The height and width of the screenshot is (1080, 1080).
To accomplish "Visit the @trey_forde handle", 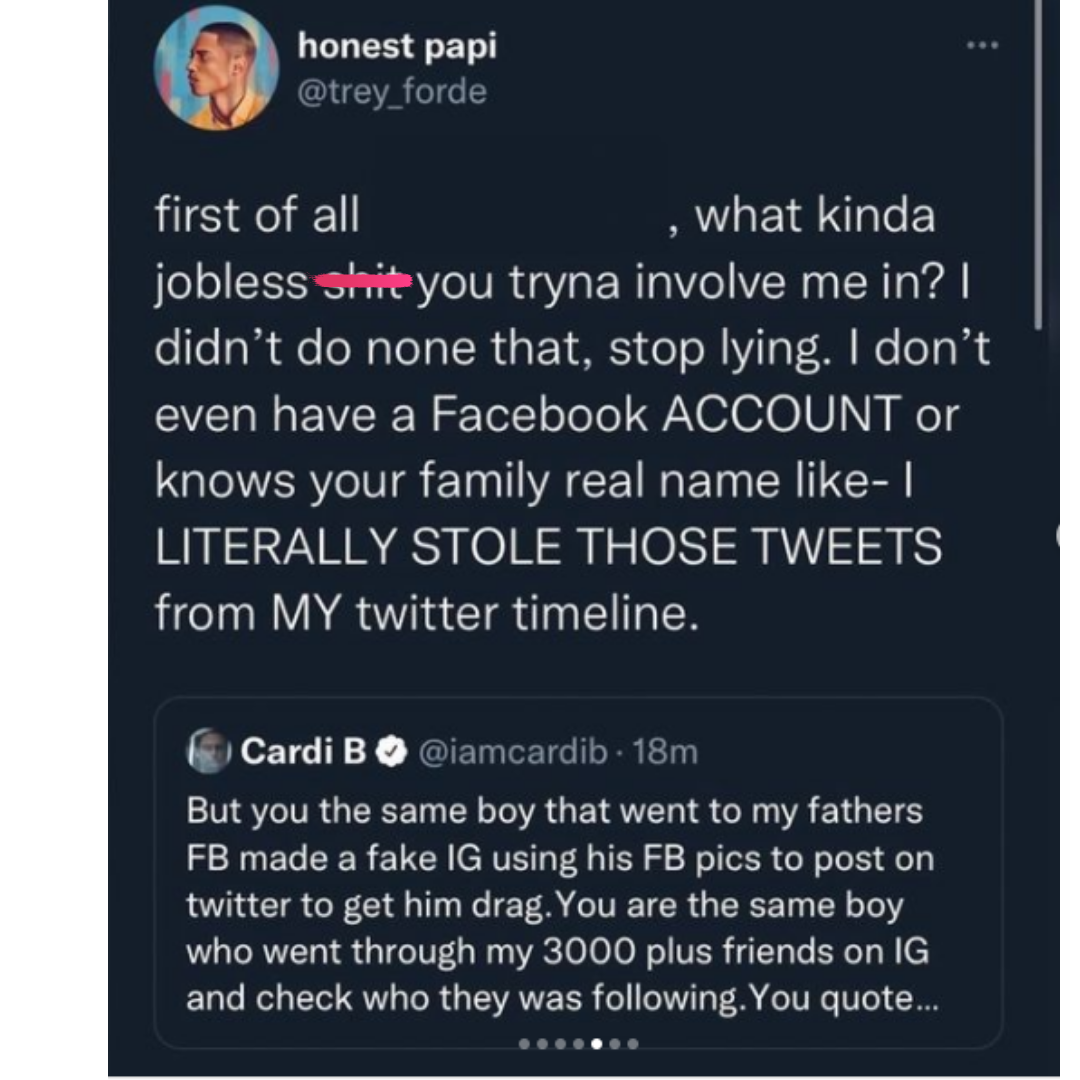I will (392, 92).
